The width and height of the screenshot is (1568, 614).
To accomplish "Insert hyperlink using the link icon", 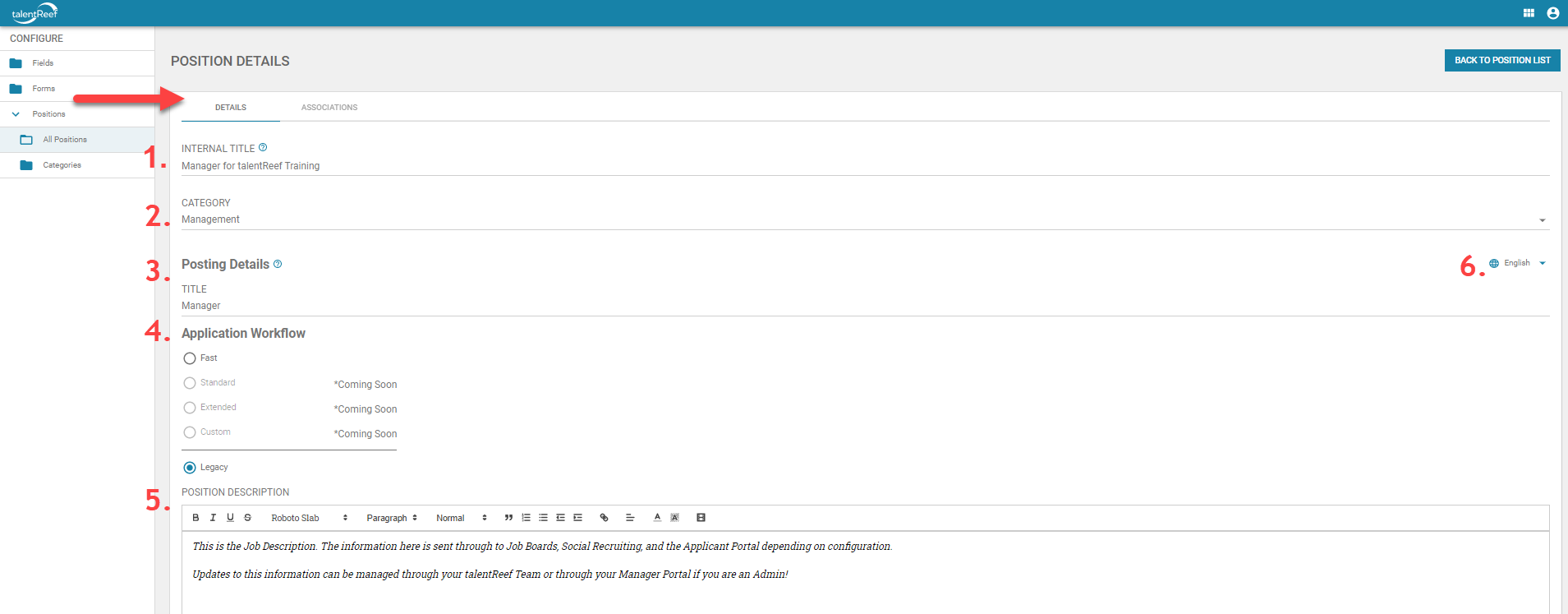I will (x=604, y=518).
